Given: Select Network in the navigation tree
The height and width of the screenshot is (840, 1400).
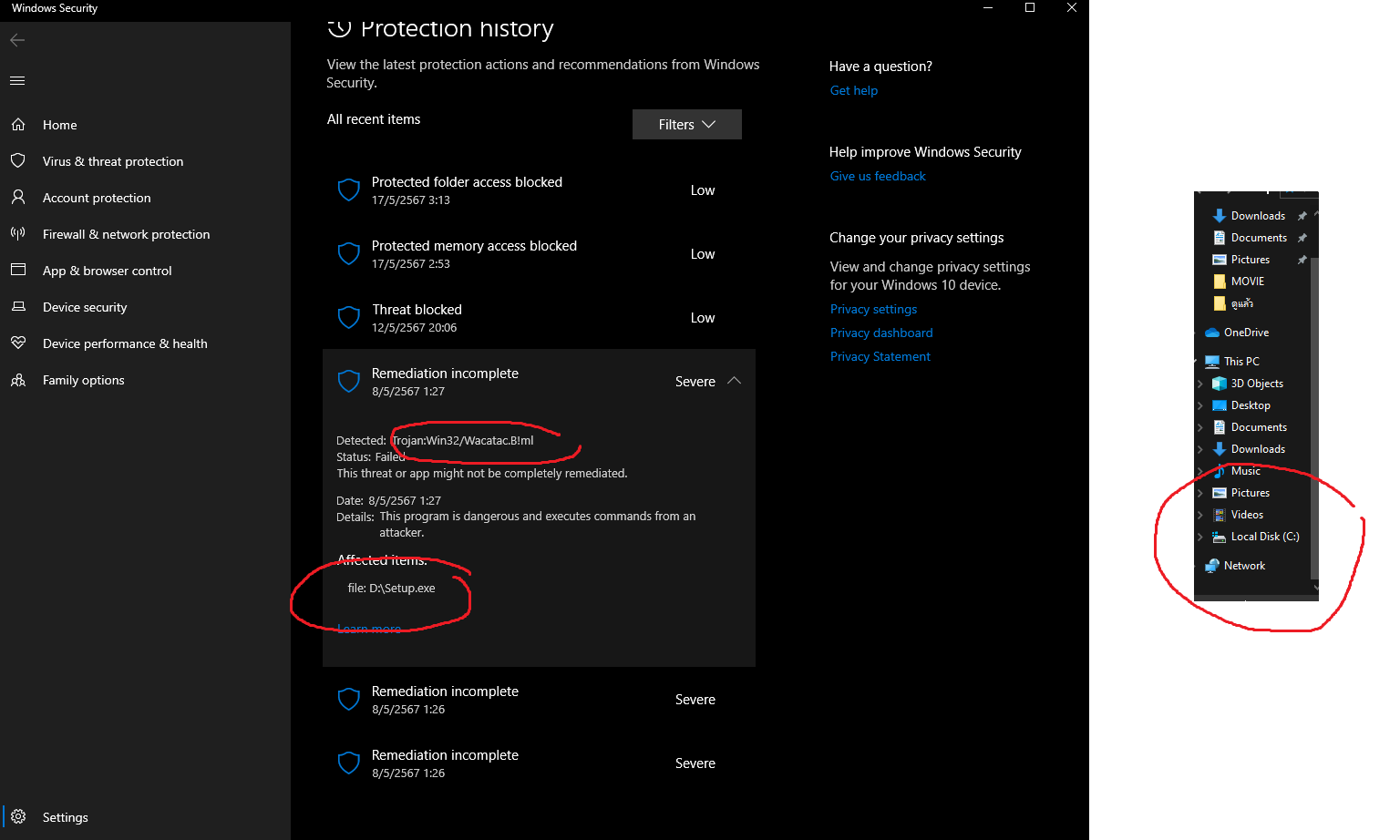Looking at the screenshot, I should [1243, 566].
